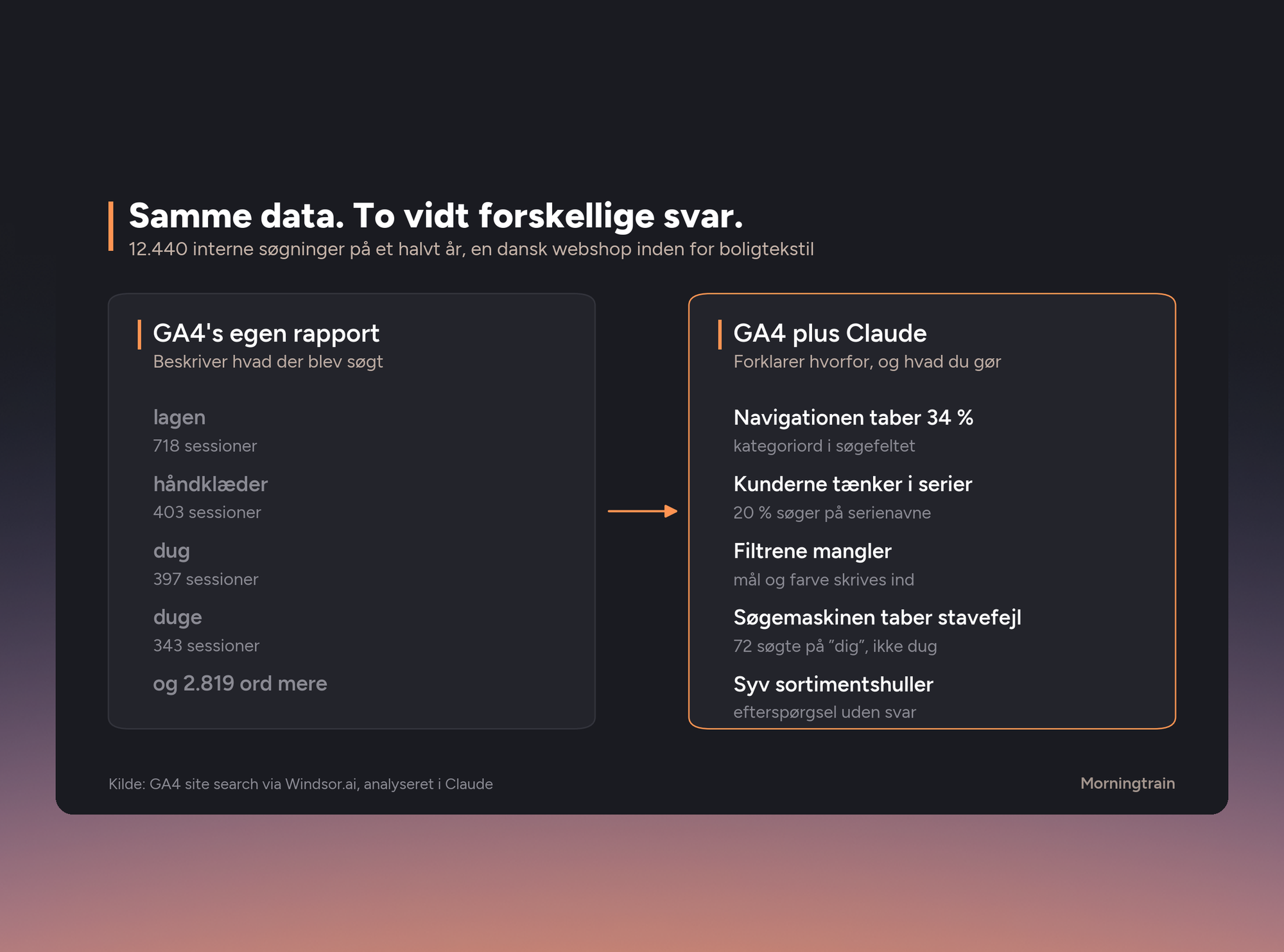Click the Syv sortimentshuller insight
Screen dimensions: 1284x952
pyautogui.click(x=833, y=698)
